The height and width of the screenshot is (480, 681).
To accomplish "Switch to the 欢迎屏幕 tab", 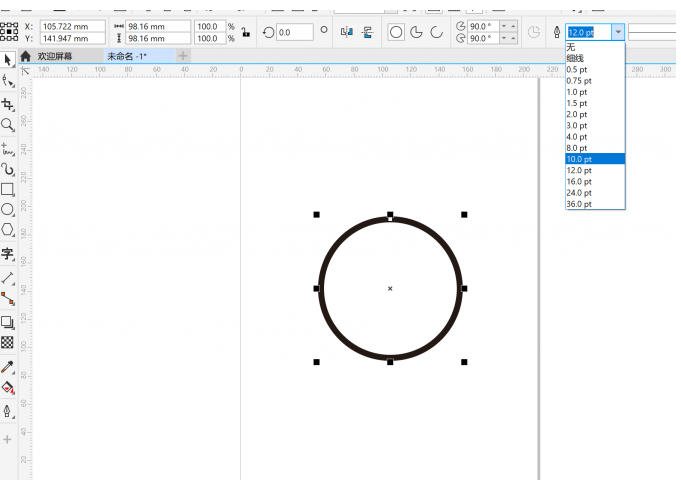I will click(x=55, y=56).
